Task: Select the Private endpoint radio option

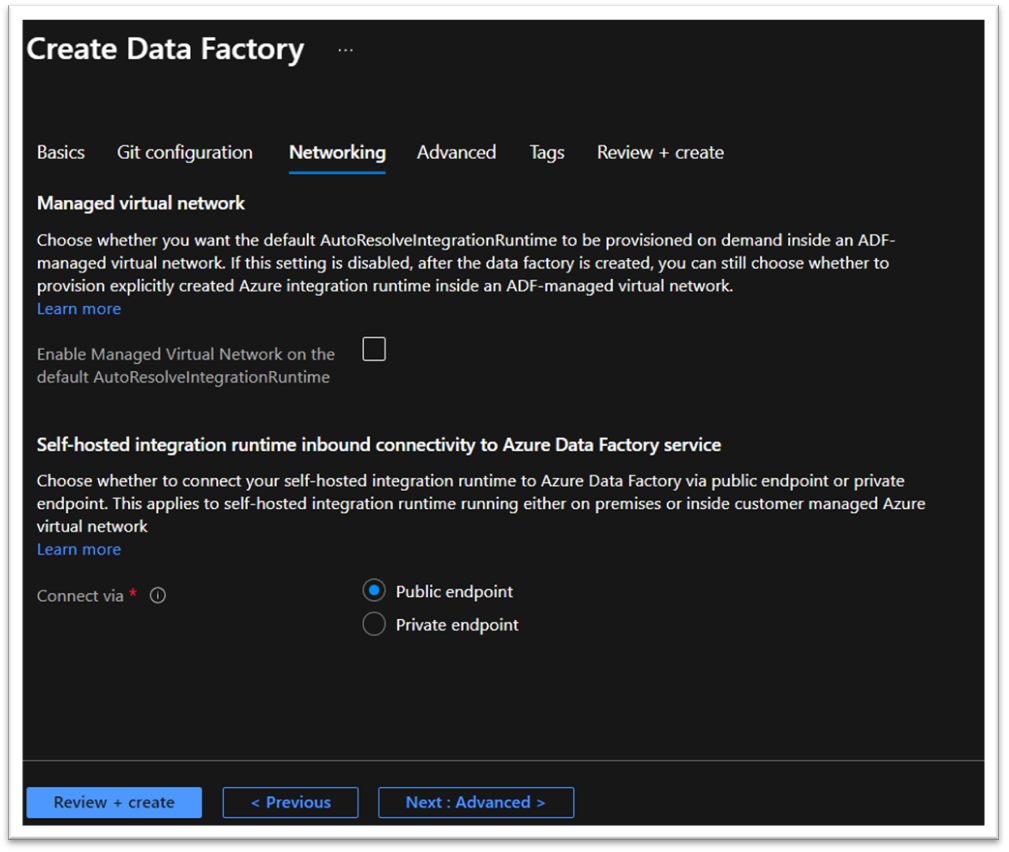Action: [374, 624]
